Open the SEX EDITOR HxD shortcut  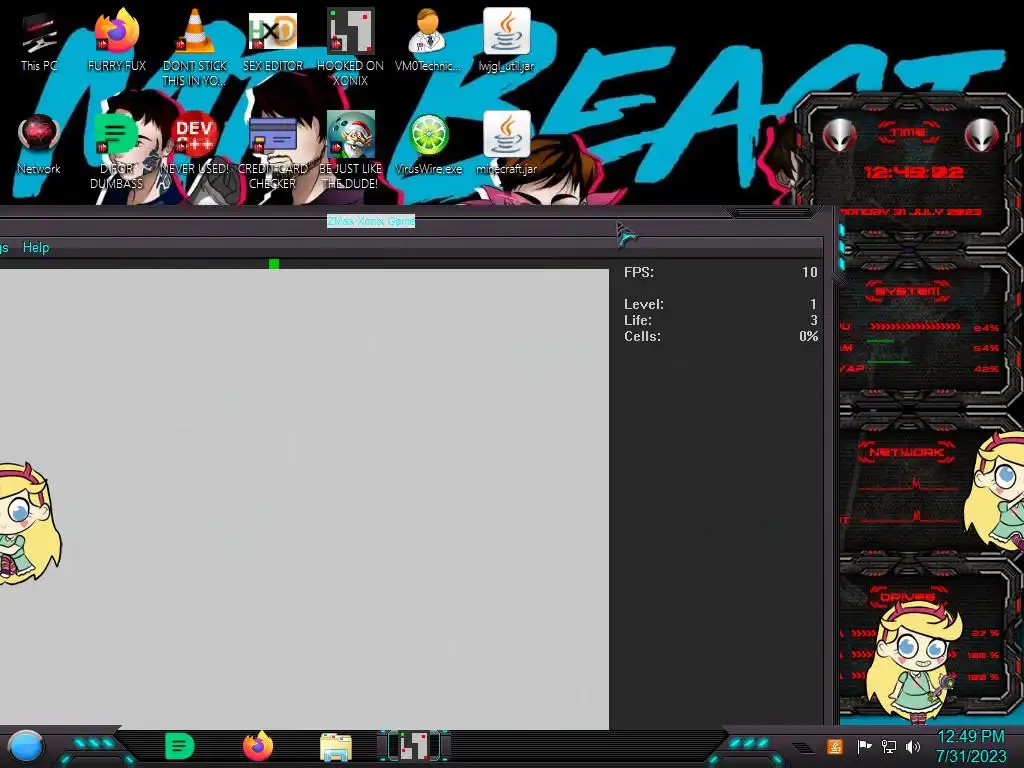coord(272,41)
